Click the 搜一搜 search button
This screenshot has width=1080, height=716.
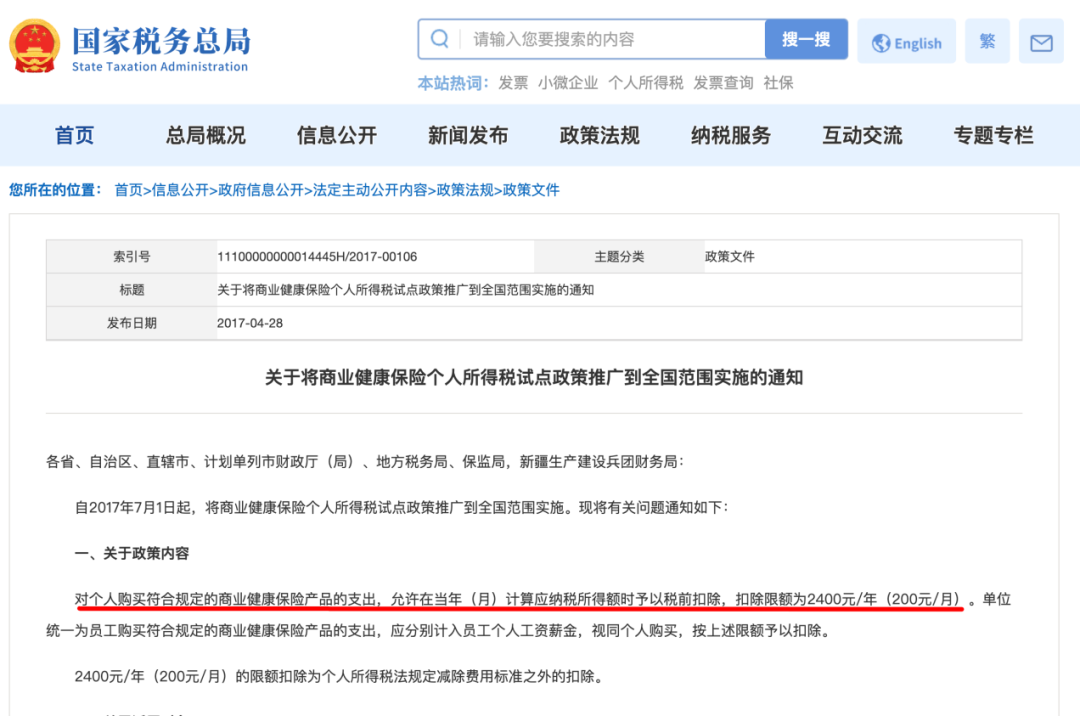click(806, 39)
